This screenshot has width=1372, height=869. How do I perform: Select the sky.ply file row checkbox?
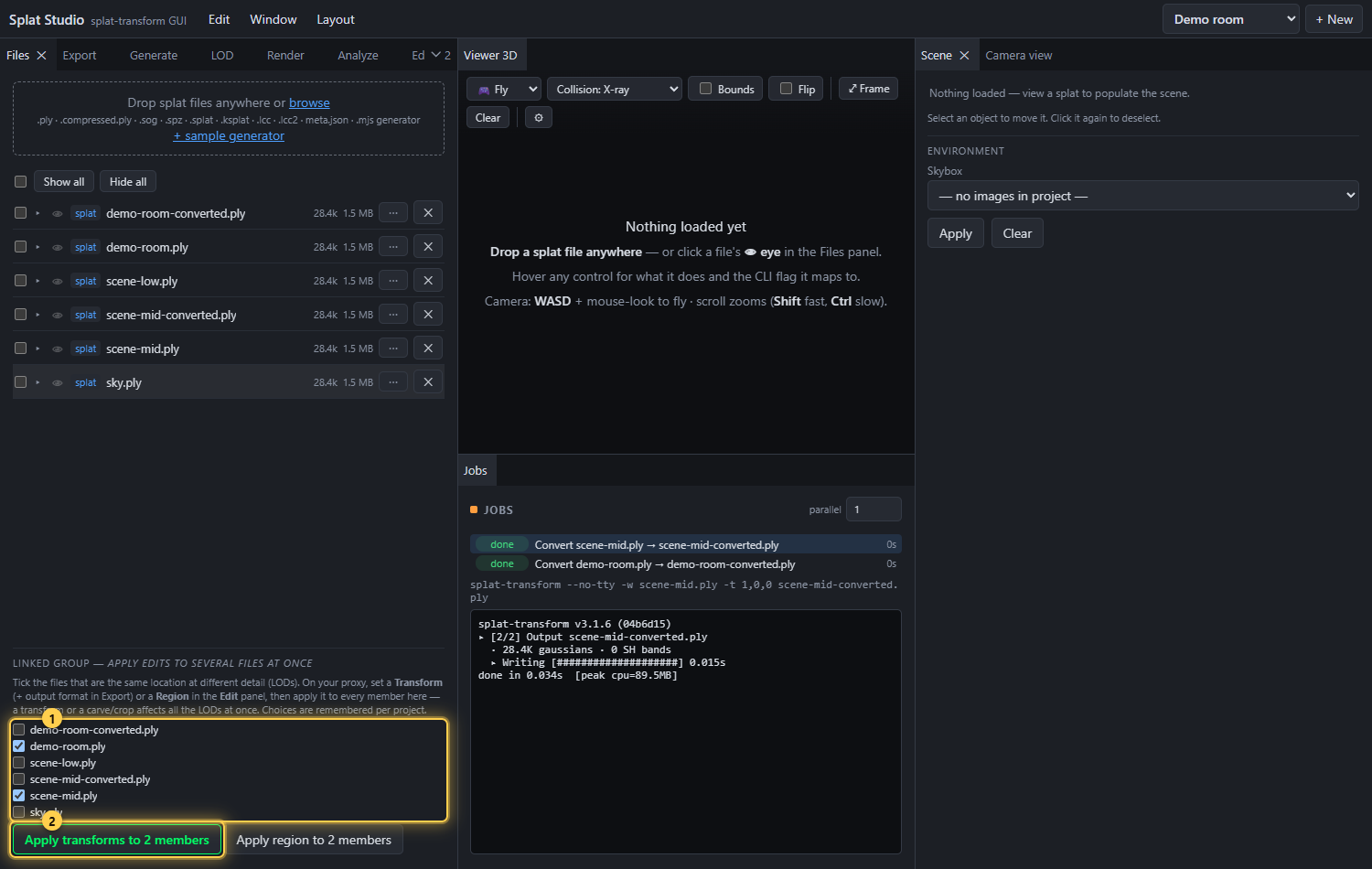click(x=20, y=382)
